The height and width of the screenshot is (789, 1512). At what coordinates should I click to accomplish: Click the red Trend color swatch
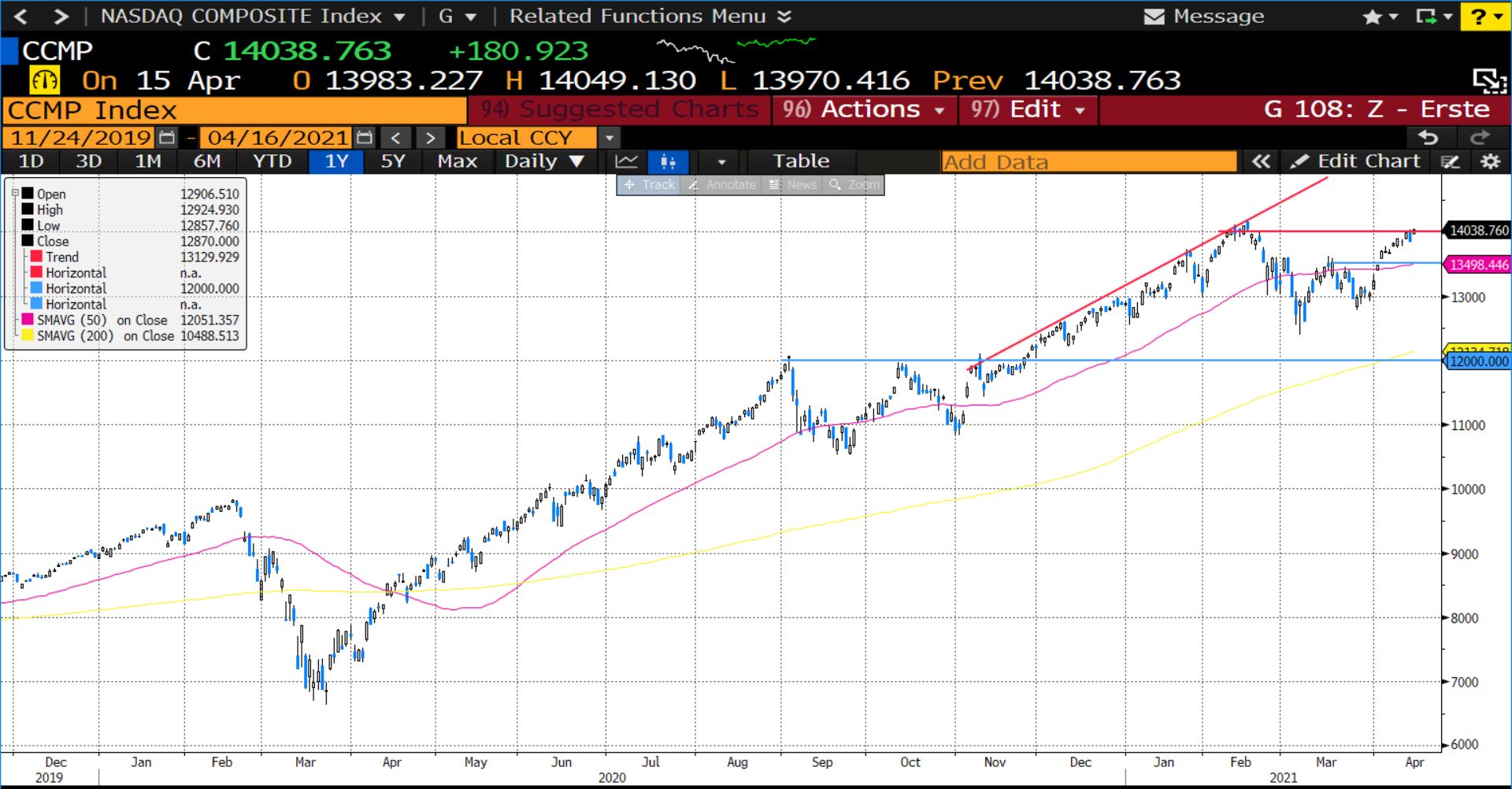pyautogui.click(x=36, y=257)
